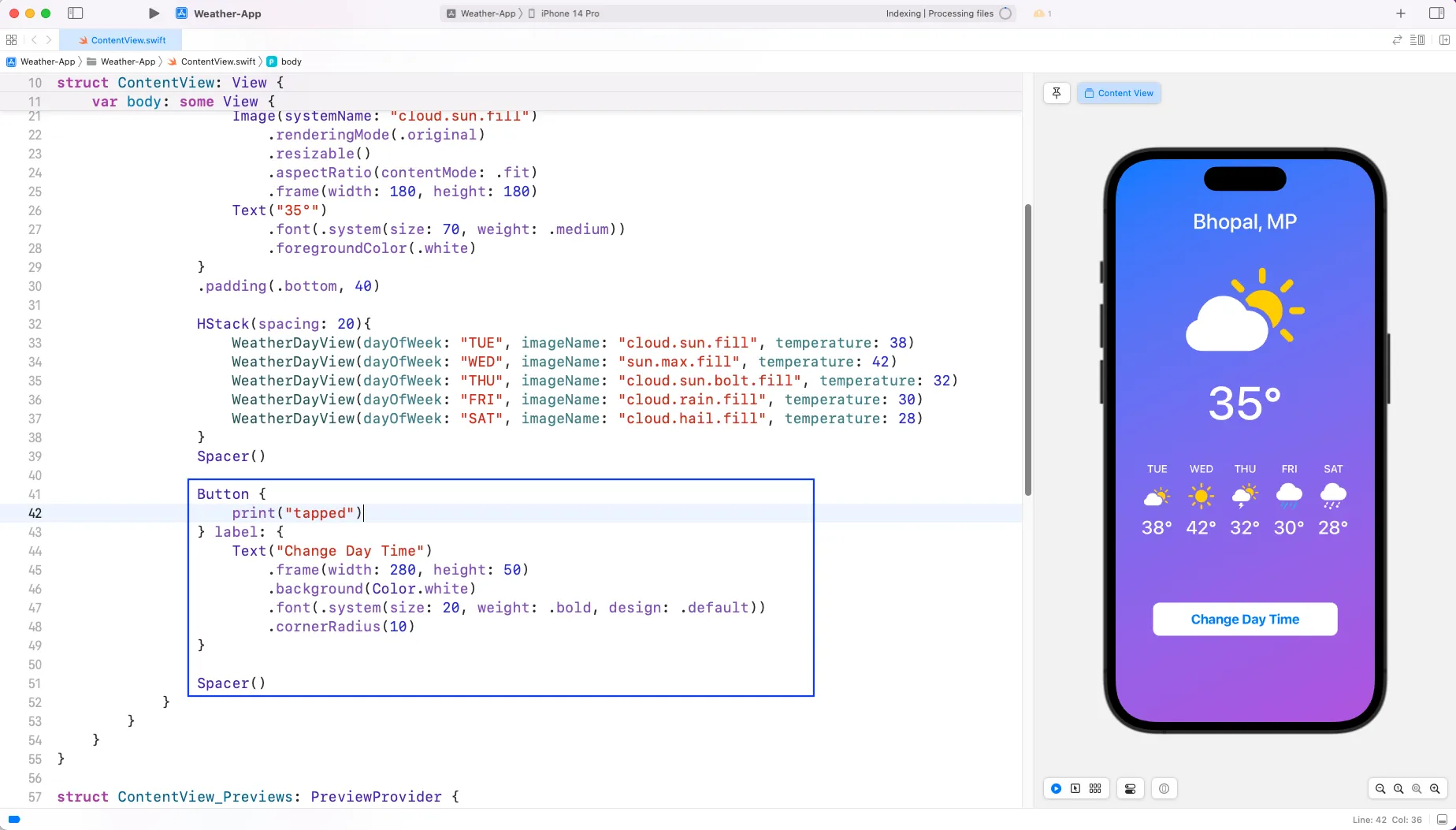Select the Content View preview chip

[x=1119, y=93]
